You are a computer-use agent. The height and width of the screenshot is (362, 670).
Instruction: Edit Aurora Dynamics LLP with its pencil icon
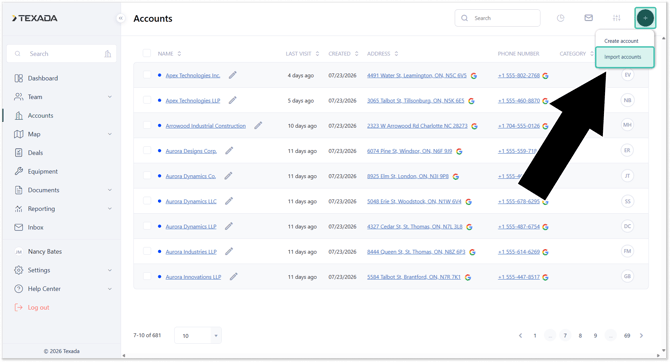click(x=229, y=227)
